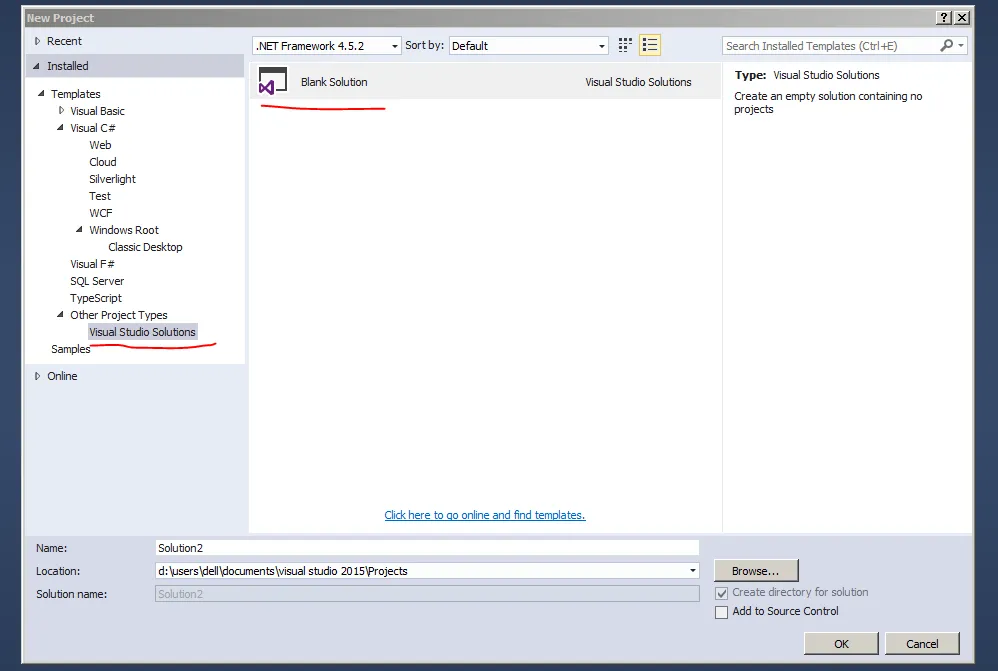This screenshot has width=998, height=671.
Task: Select the Blank Solution template text
Action: [334, 81]
